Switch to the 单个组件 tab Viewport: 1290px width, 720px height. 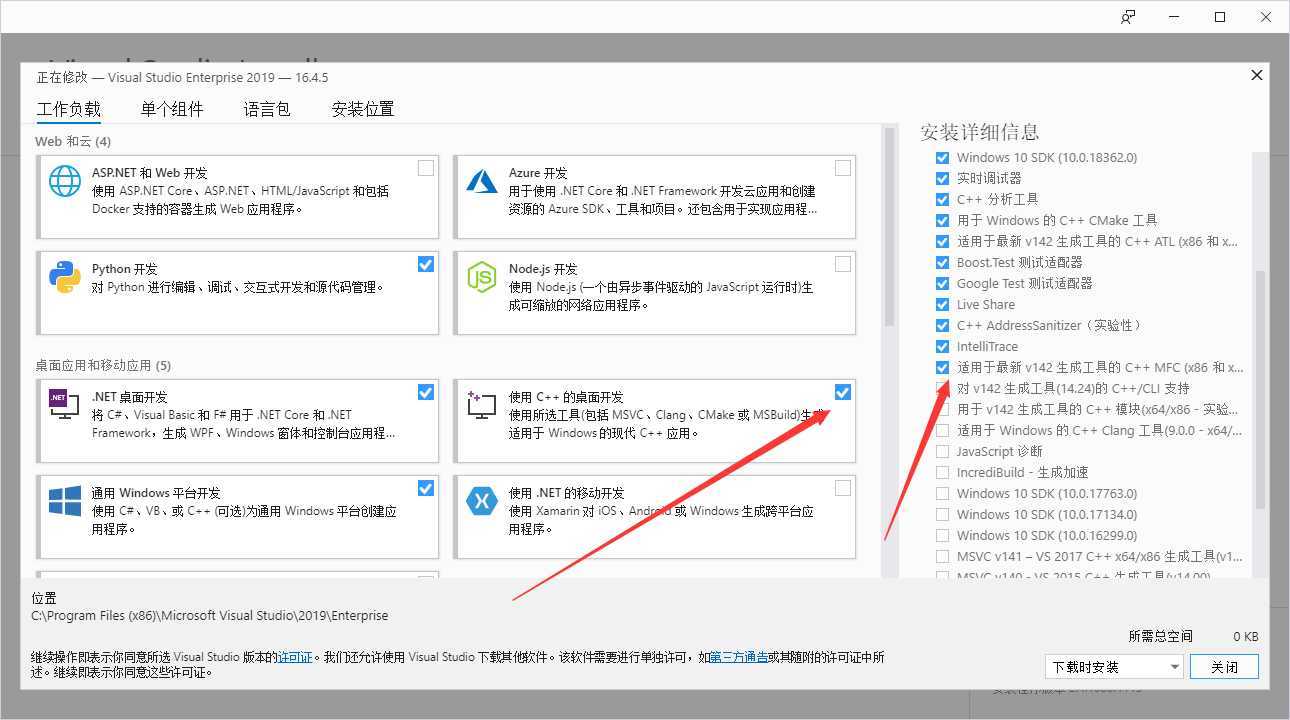click(x=172, y=109)
